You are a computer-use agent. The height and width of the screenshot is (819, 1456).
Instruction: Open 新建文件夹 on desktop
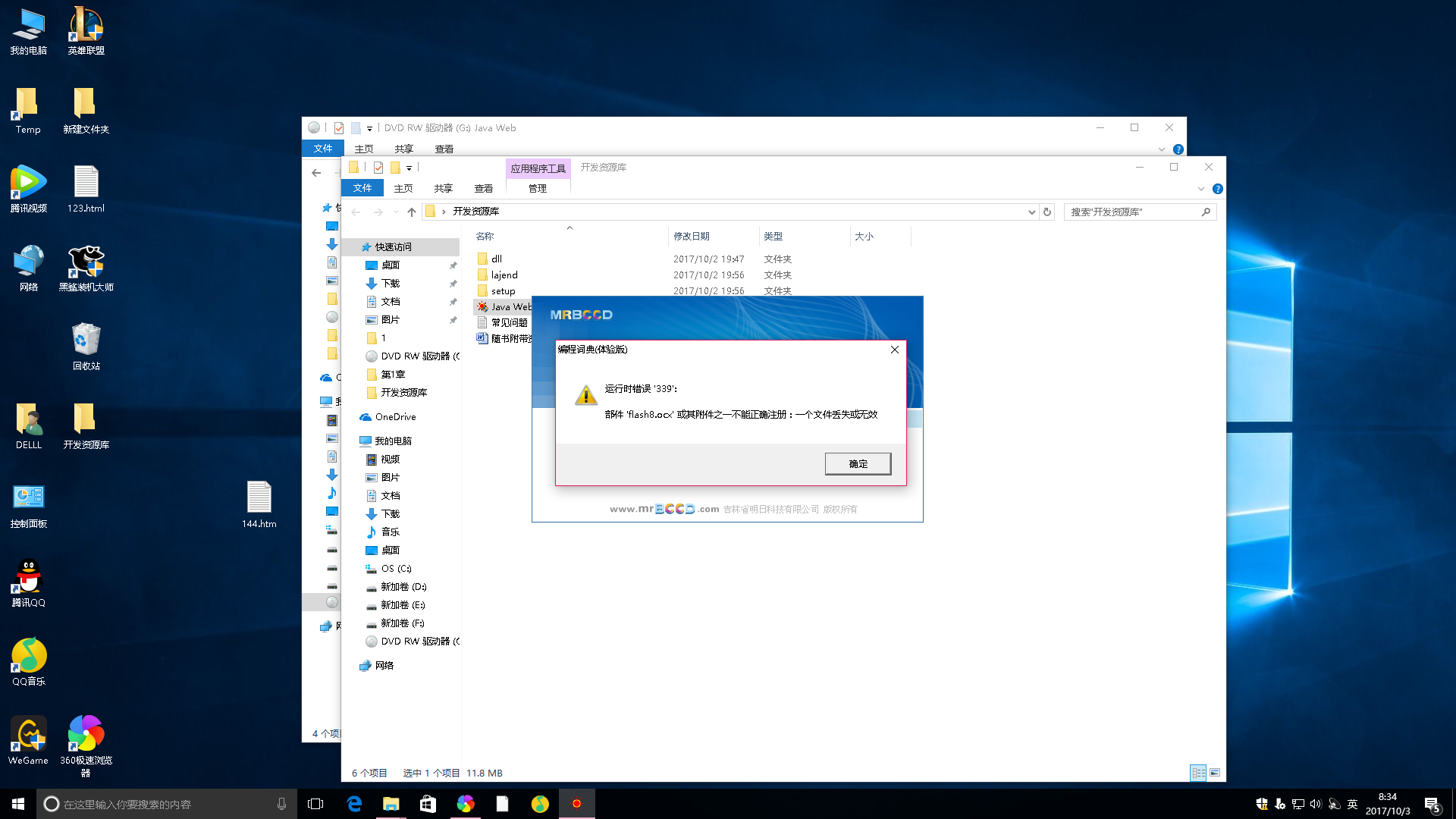click(86, 111)
